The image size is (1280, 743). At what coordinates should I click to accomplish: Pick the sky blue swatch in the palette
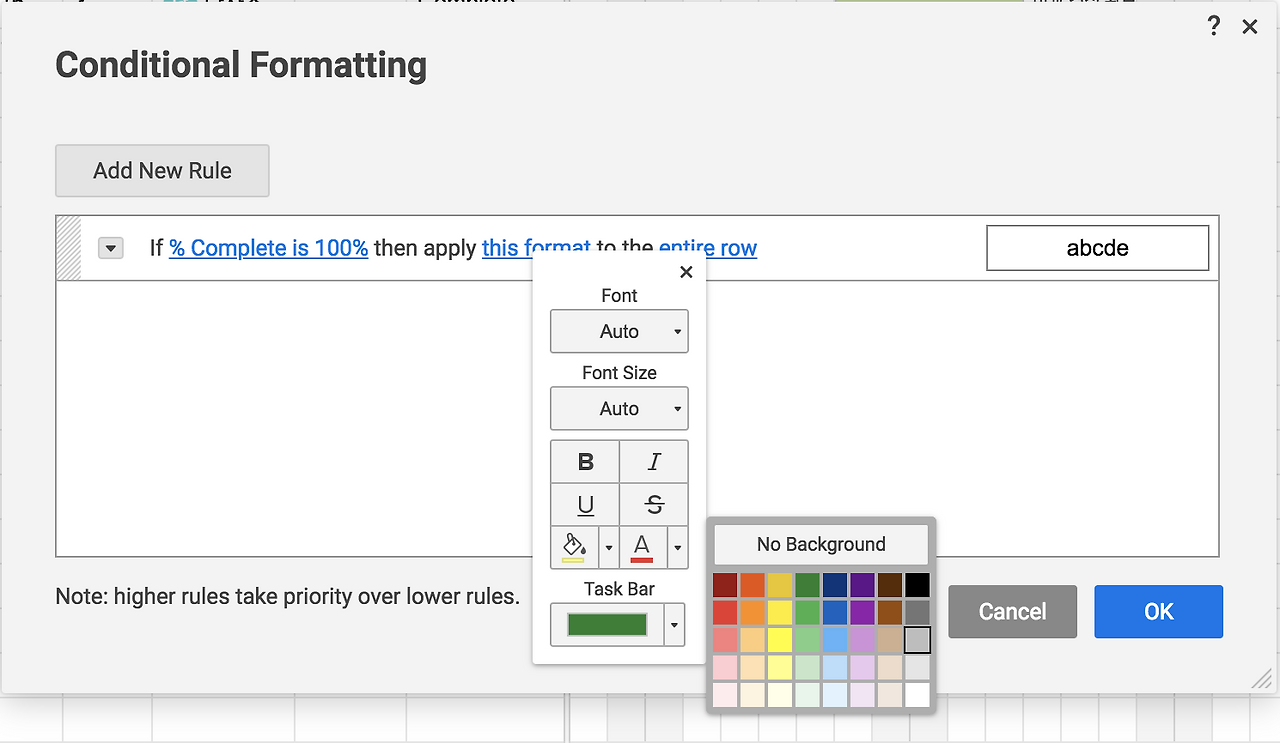pyautogui.click(x=835, y=640)
